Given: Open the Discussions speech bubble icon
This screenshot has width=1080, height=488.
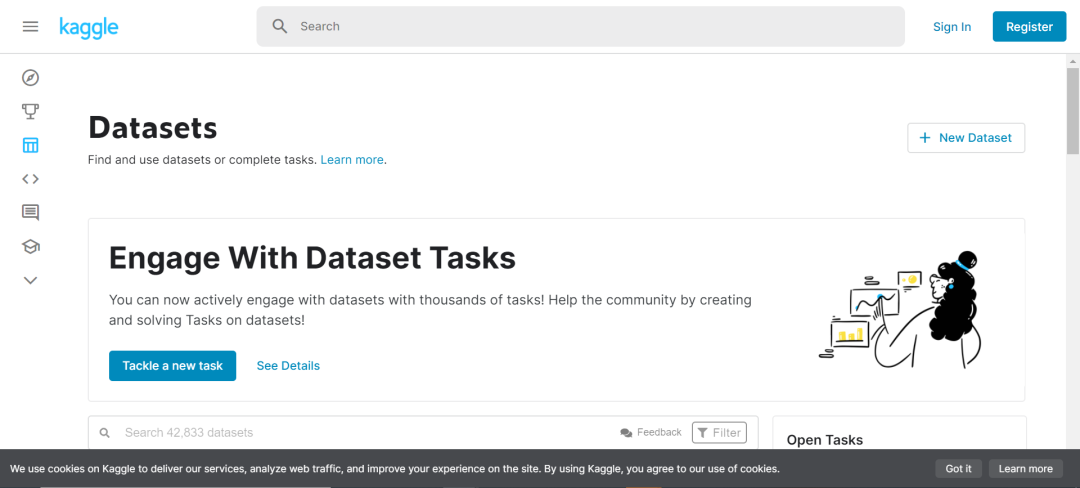Looking at the screenshot, I should [30, 212].
